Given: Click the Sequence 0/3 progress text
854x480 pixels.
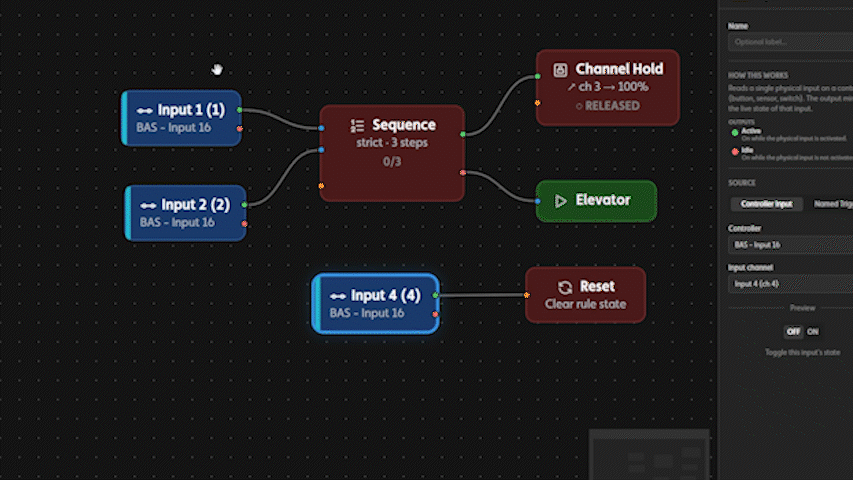Looking at the screenshot, I should [x=392, y=162].
